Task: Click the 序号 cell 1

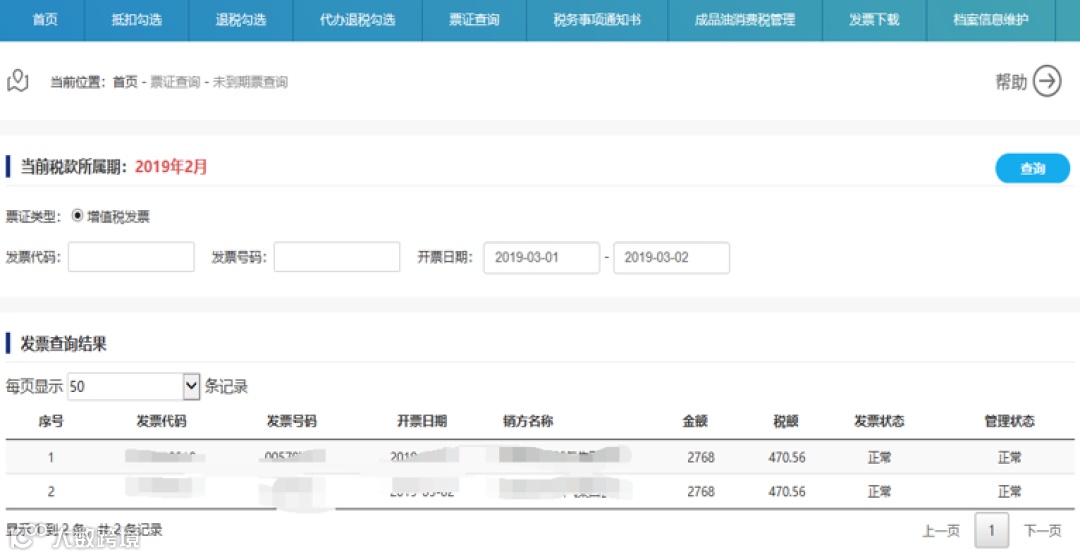Action: (50, 457)
